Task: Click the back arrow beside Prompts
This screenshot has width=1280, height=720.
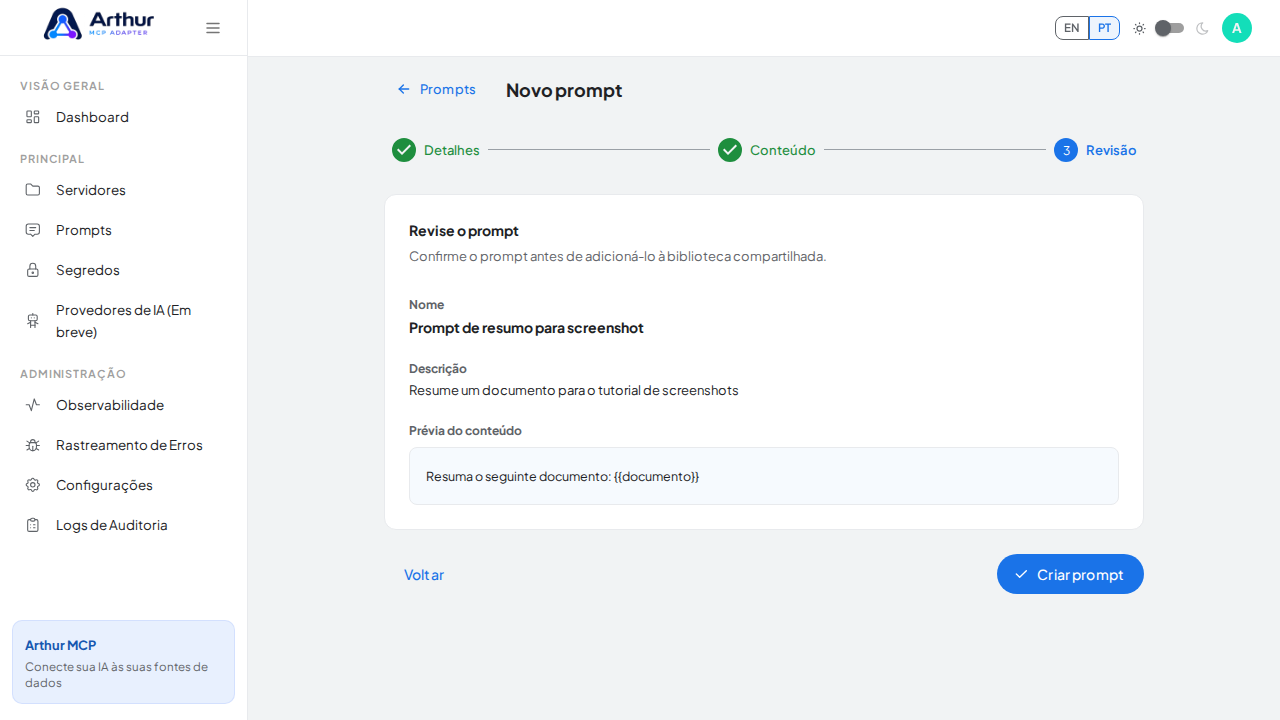Action: tap(404, 89)
